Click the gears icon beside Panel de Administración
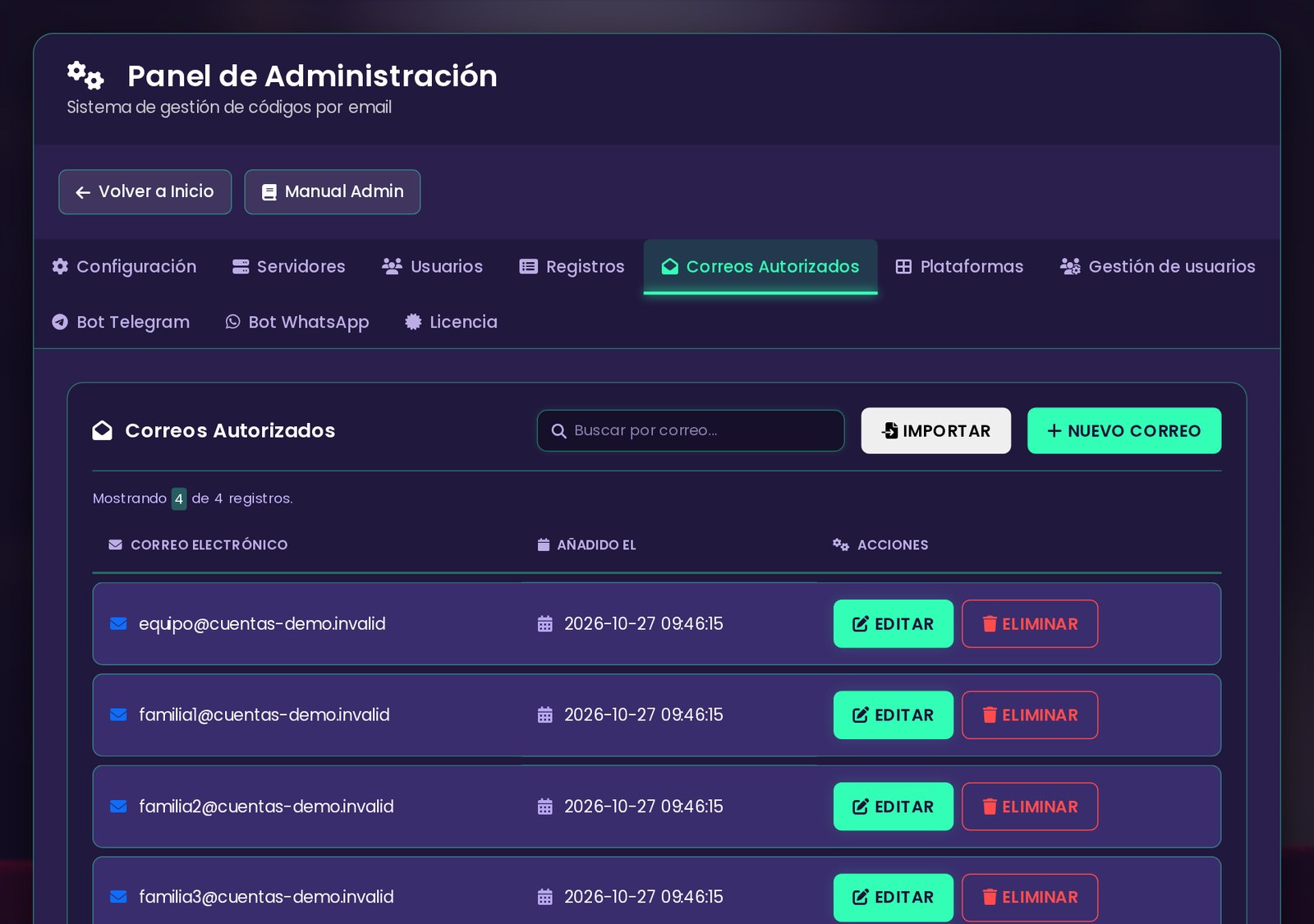Screen dimensions: 1314x924 85,76
